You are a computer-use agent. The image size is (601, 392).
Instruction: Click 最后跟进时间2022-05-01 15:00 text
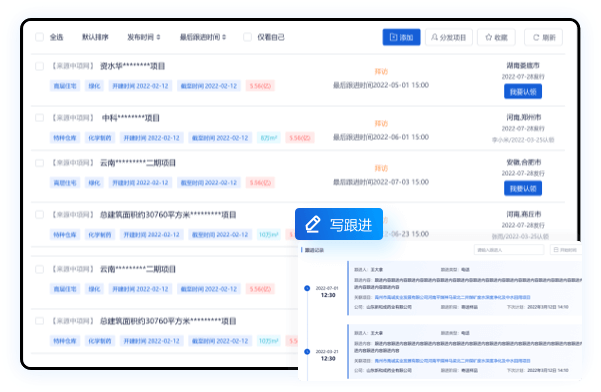pos(381,85)
